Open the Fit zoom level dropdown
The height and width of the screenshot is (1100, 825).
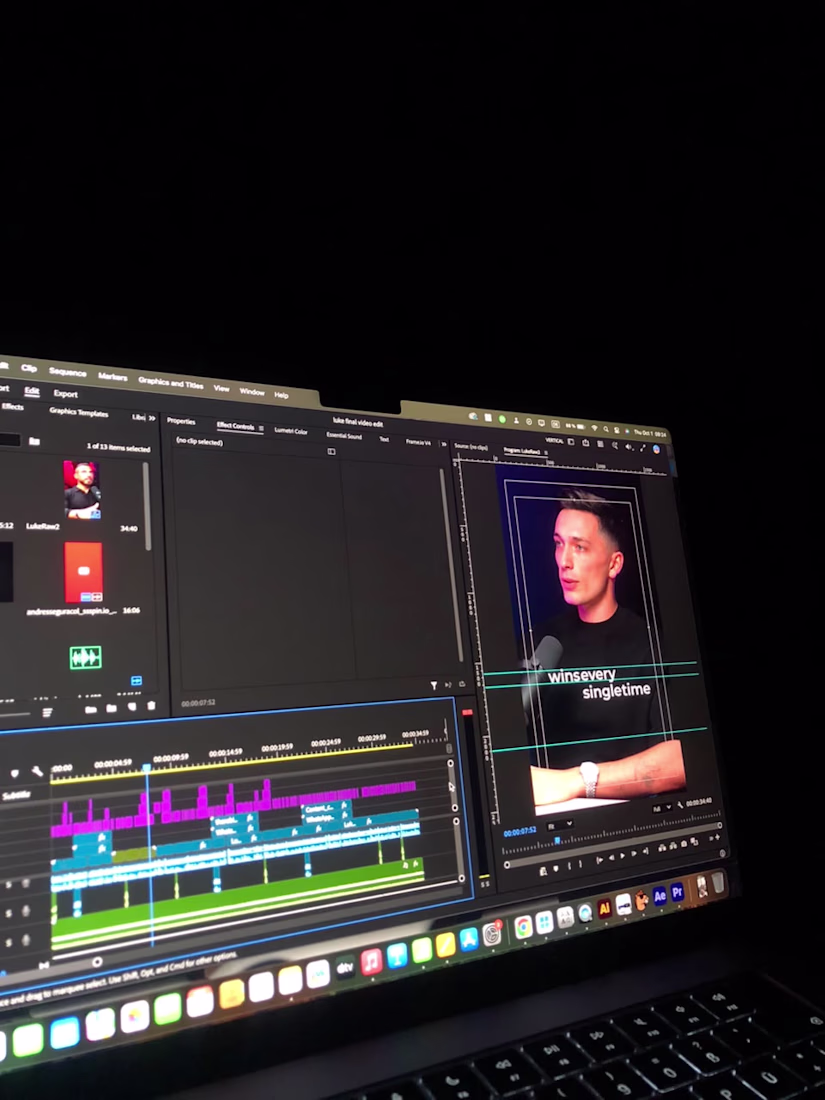point(560,824)
